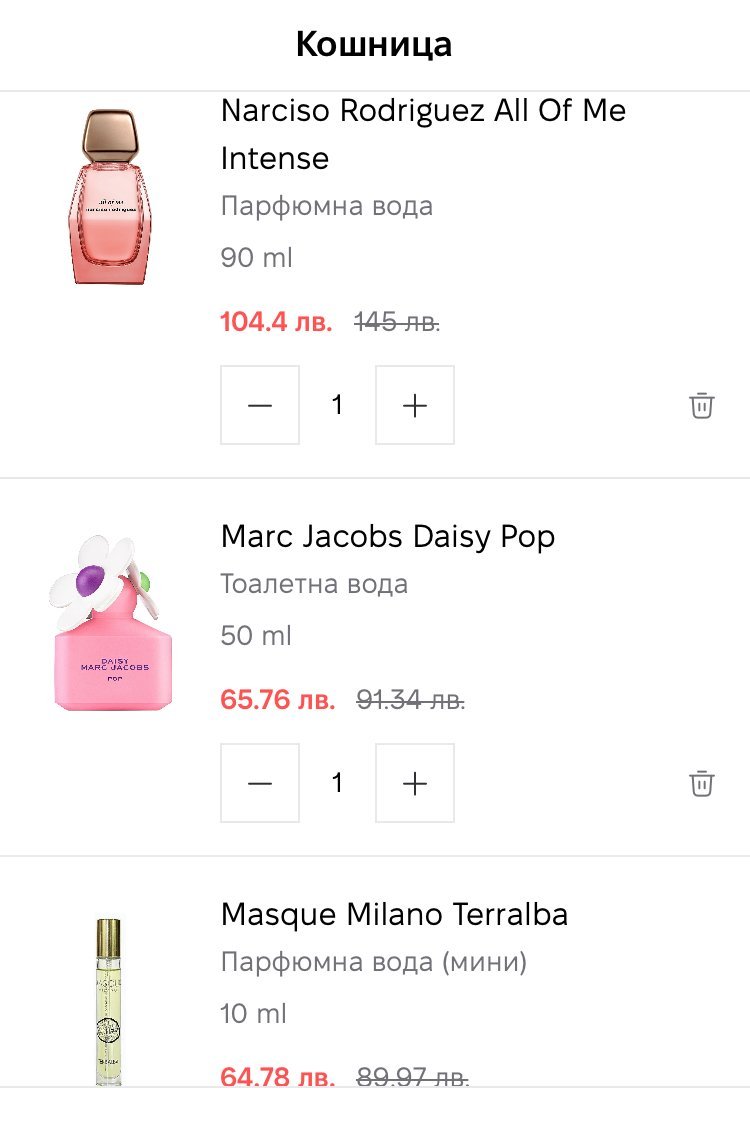This screenshot has height=1132, width=750.
Task: Tap the Masque Milano Terralba vial image
Action: click(108, 1000)
